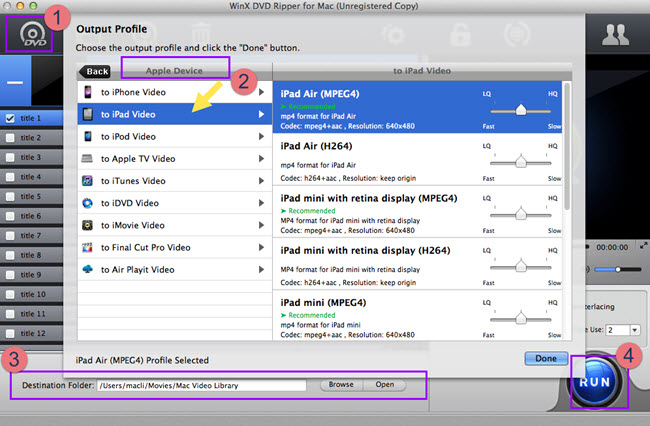Select title 12 row
Image resolution: width=650 pixels, height=426 pixels.
(32, 333)
